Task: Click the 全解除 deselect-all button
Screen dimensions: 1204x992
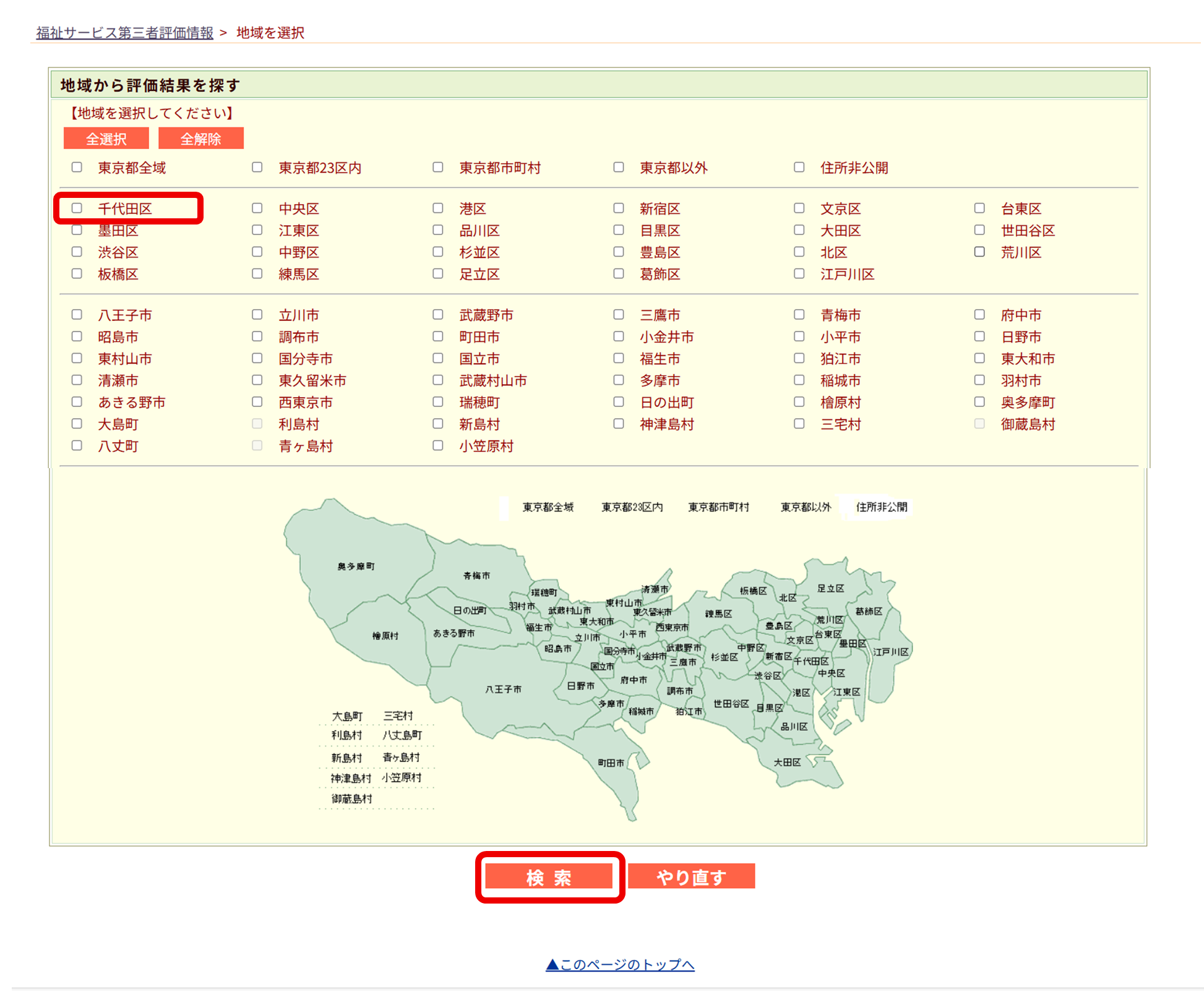Action: coord(200,139)
